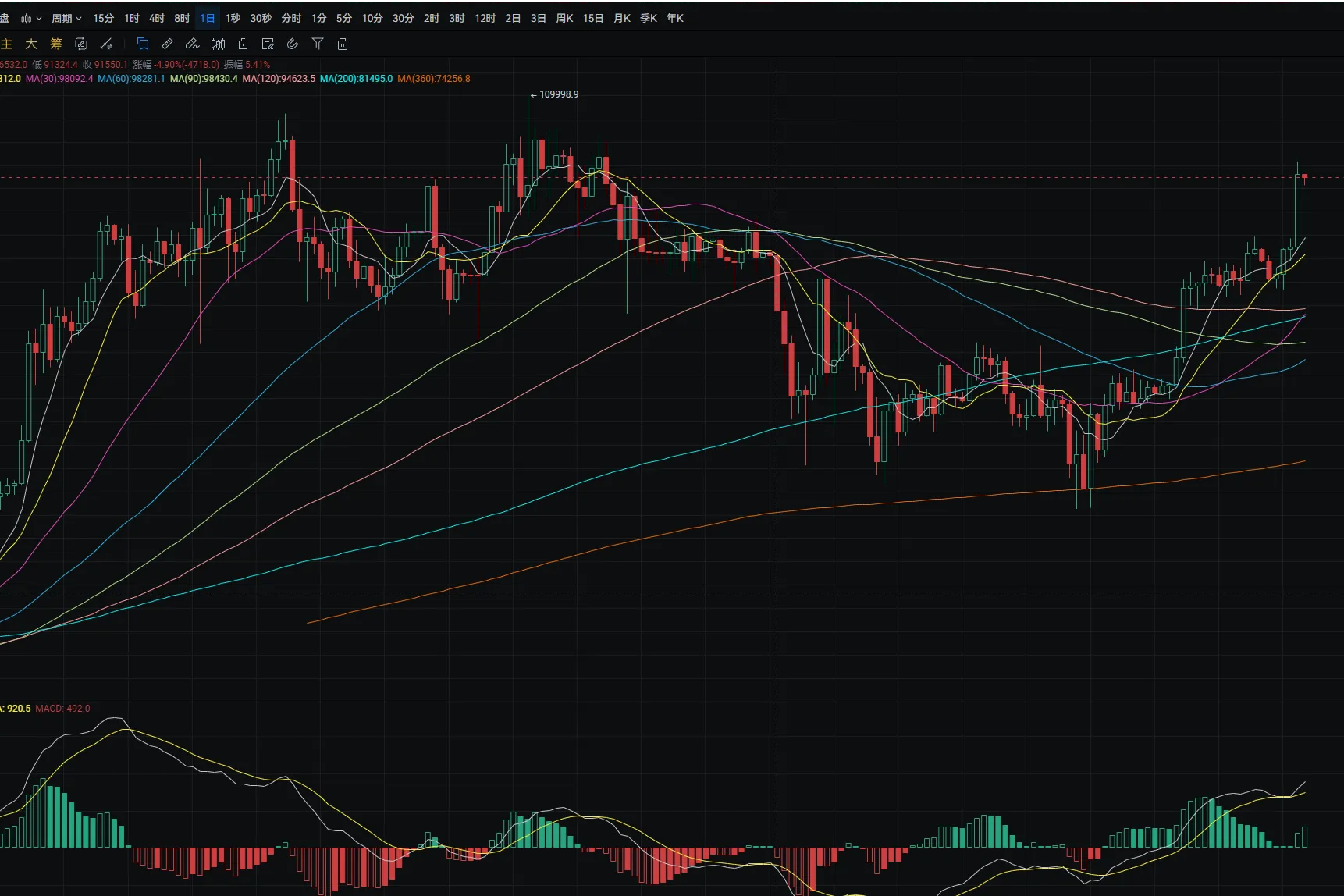Choose the 周K weekly timeframe

564,18
